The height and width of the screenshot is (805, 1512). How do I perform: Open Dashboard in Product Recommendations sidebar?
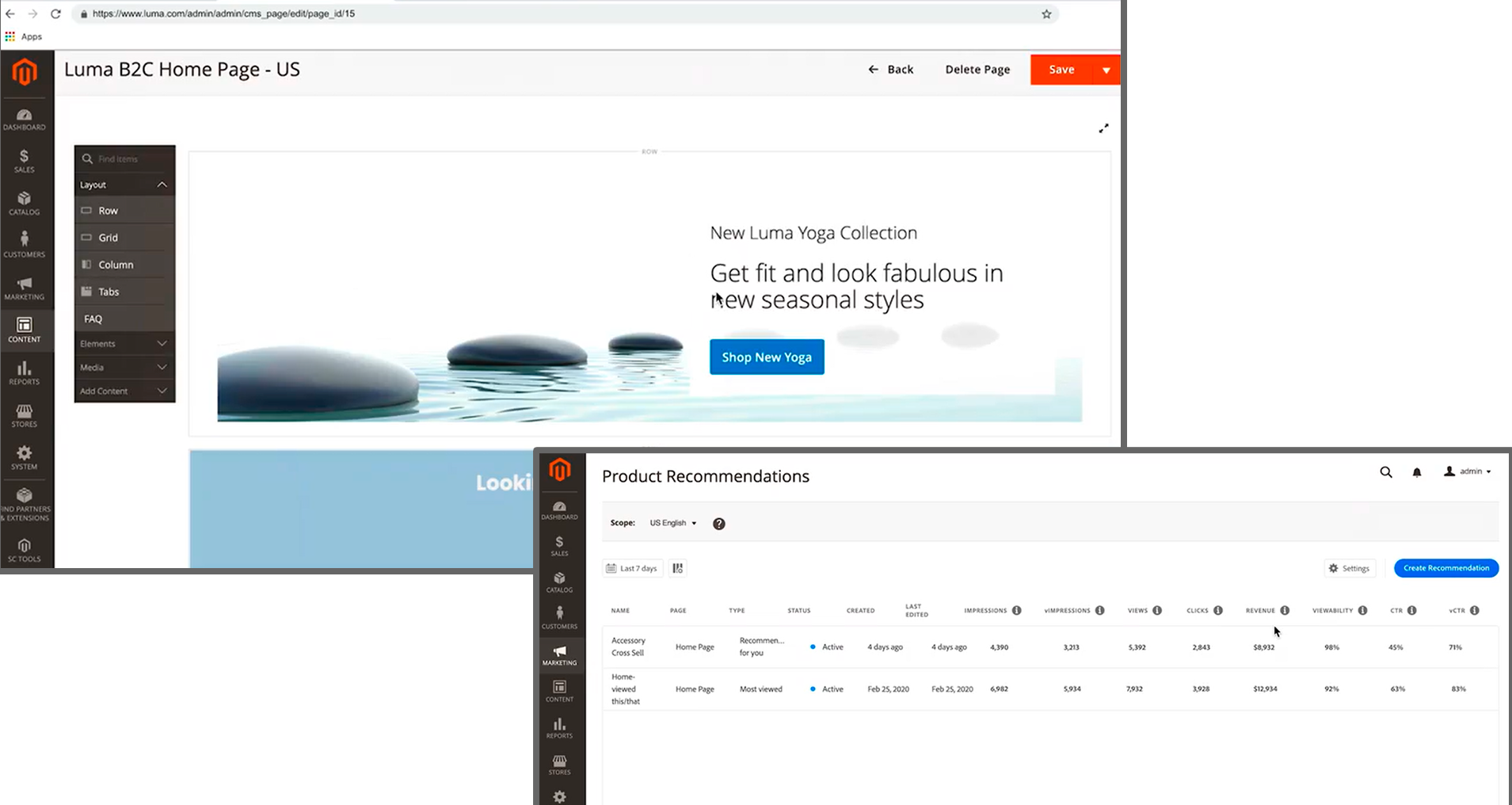[x=559, y=511]
